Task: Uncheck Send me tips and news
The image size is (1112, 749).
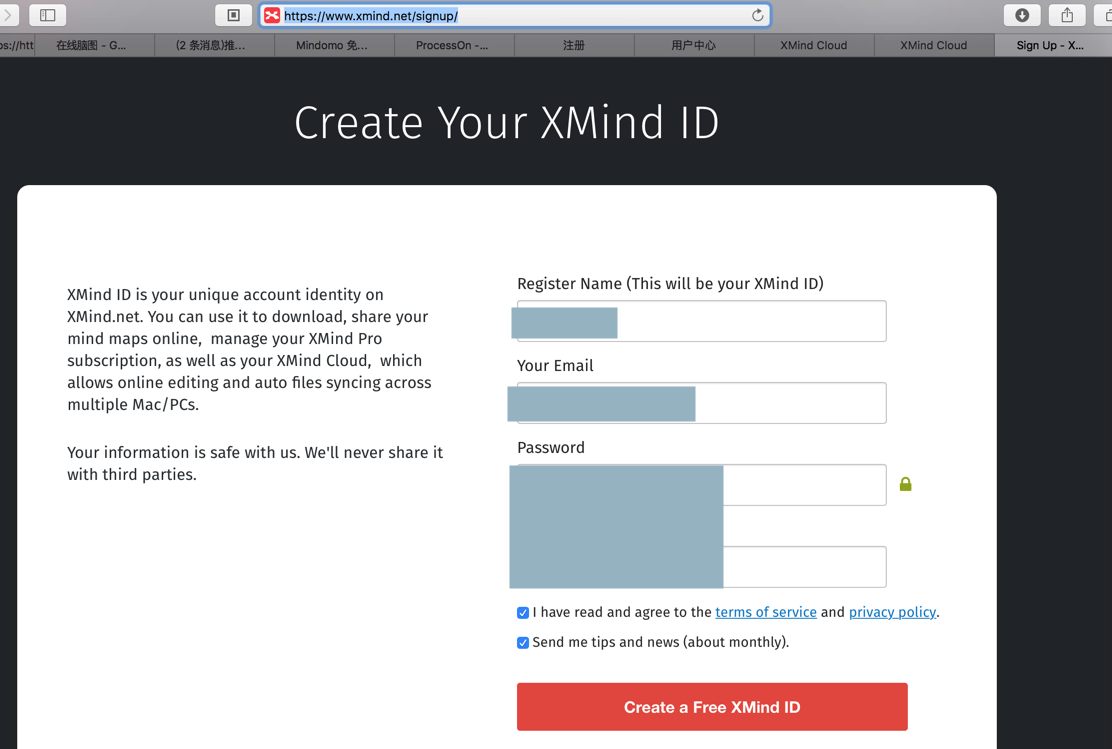Action: point(523,643)
